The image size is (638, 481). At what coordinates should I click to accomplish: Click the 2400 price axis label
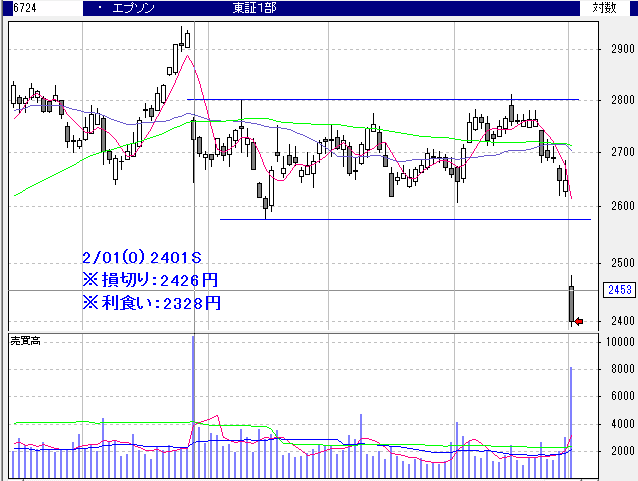(619, 321)
